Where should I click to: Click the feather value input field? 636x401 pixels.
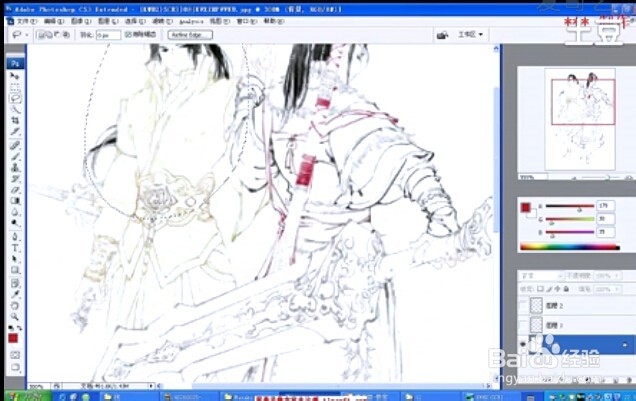point(108,35)
